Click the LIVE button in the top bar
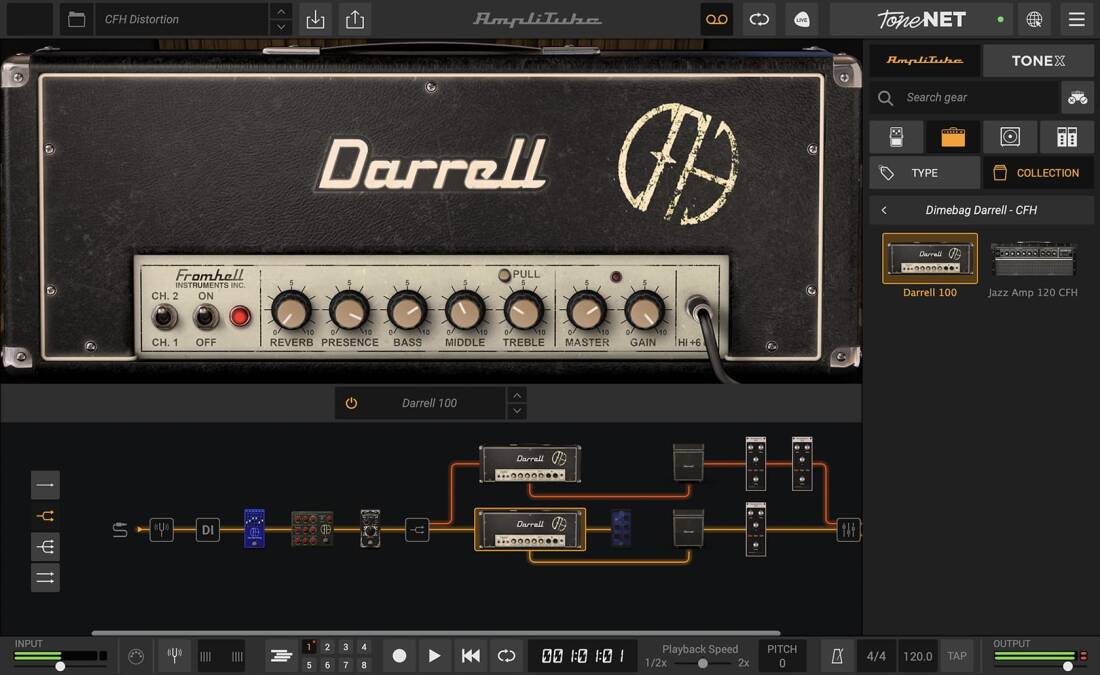Image resolution: width=1100 pixels, height=675 pixels. (801, 19)
